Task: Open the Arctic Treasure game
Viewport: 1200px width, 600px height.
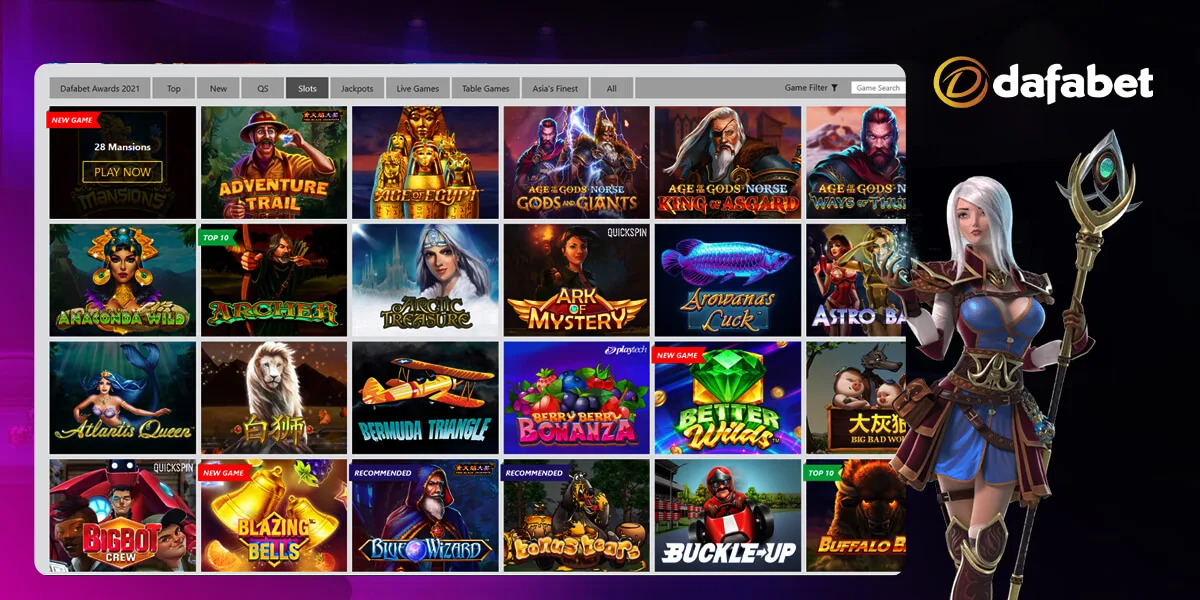Action: [x=425, y=280]
